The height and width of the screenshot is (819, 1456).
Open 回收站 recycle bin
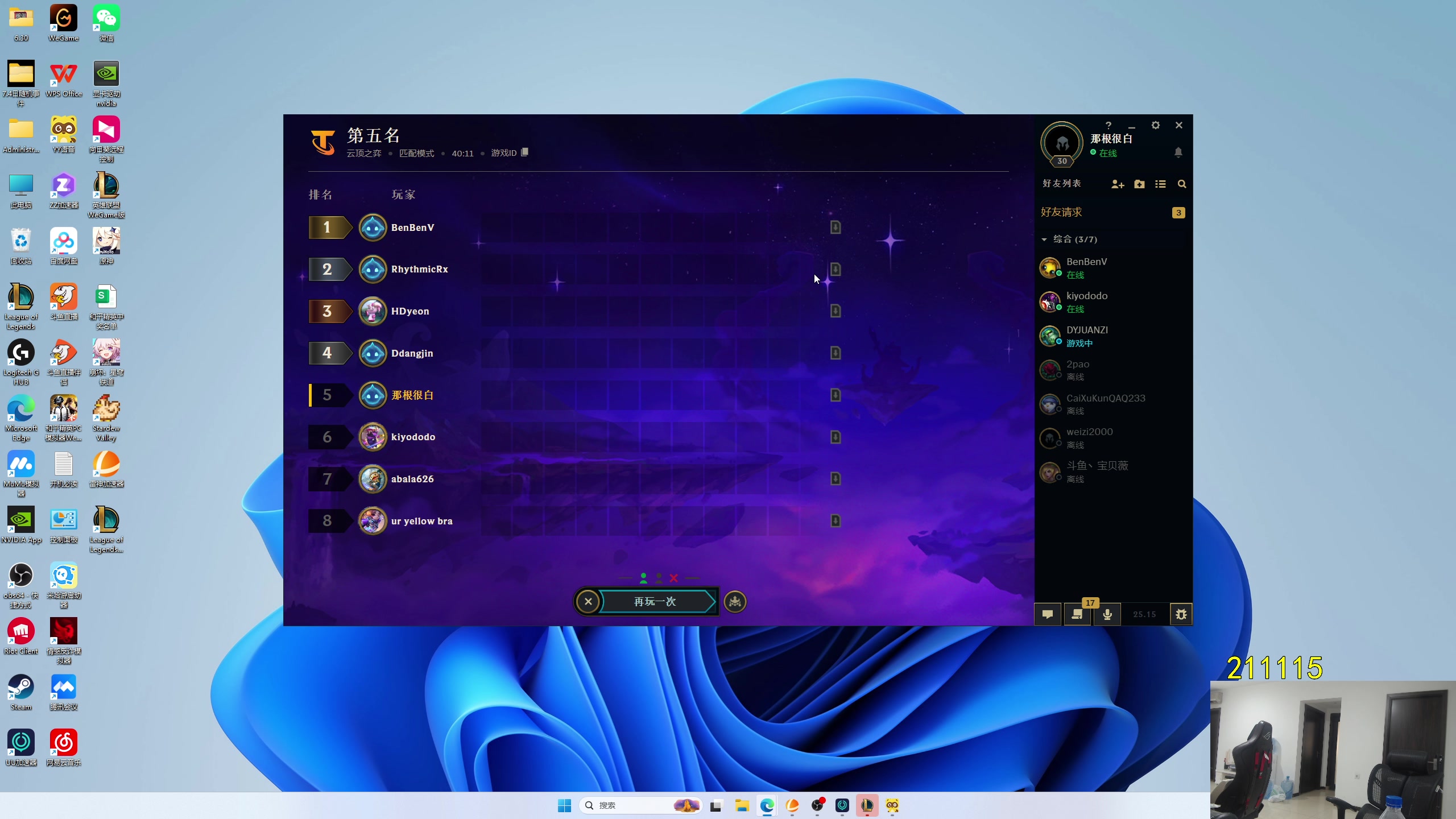[21, 246]
